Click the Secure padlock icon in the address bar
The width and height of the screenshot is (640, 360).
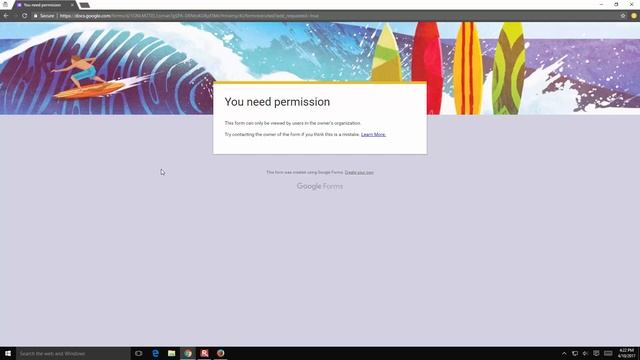tap(36, 16)
